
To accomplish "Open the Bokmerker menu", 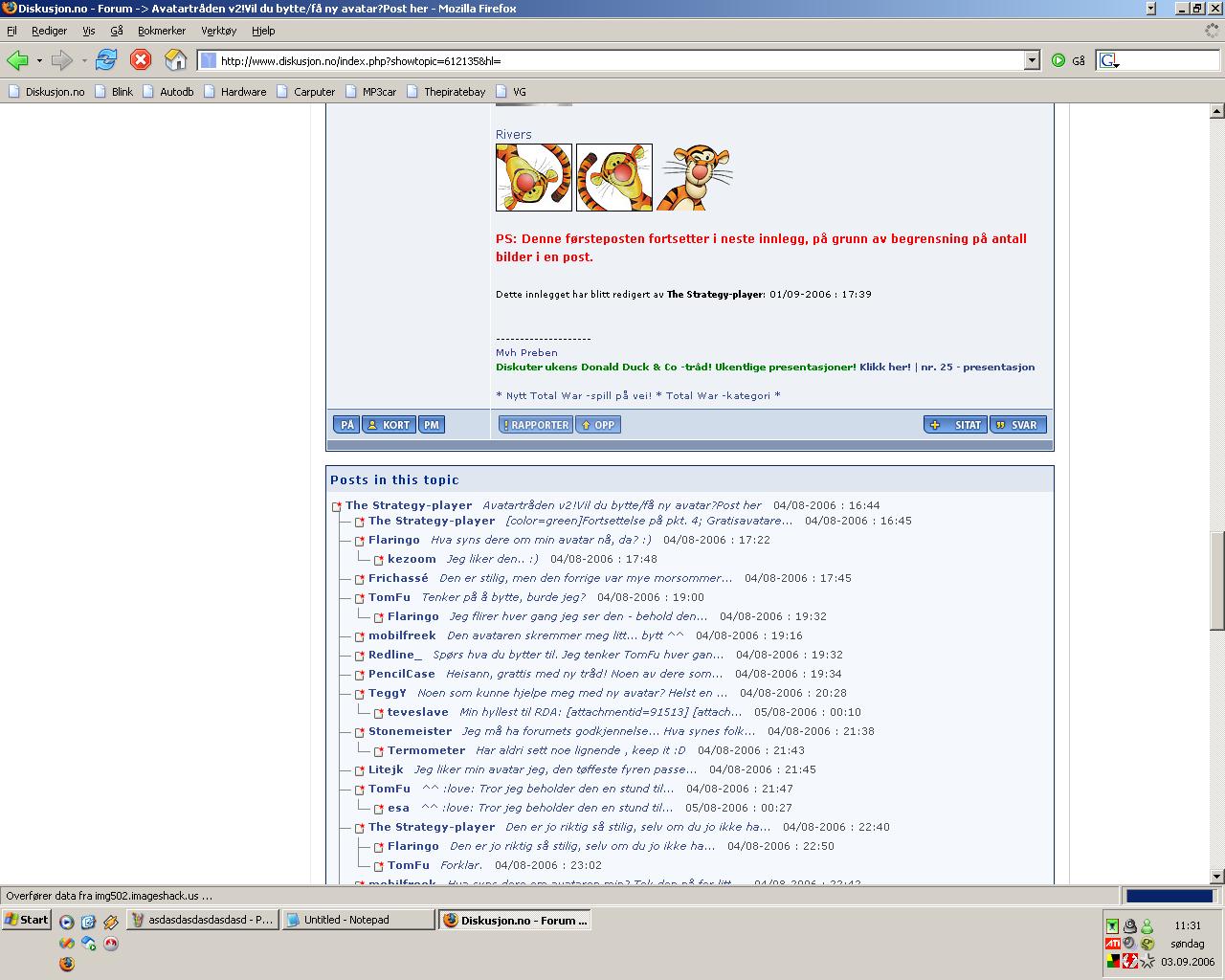I will (x=162, y=31).
